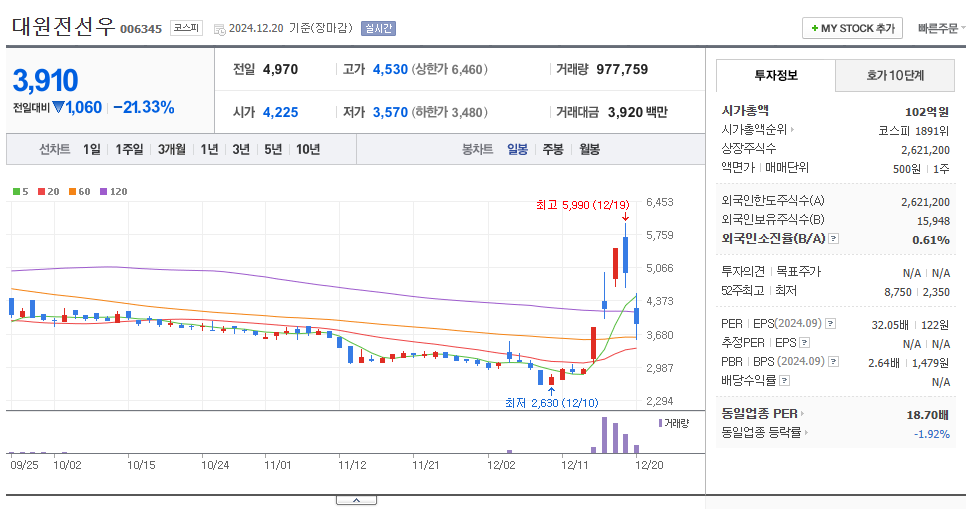966x509 pixels.
Task: Click the orange 60-day moving average swatch
Action: 72,192
